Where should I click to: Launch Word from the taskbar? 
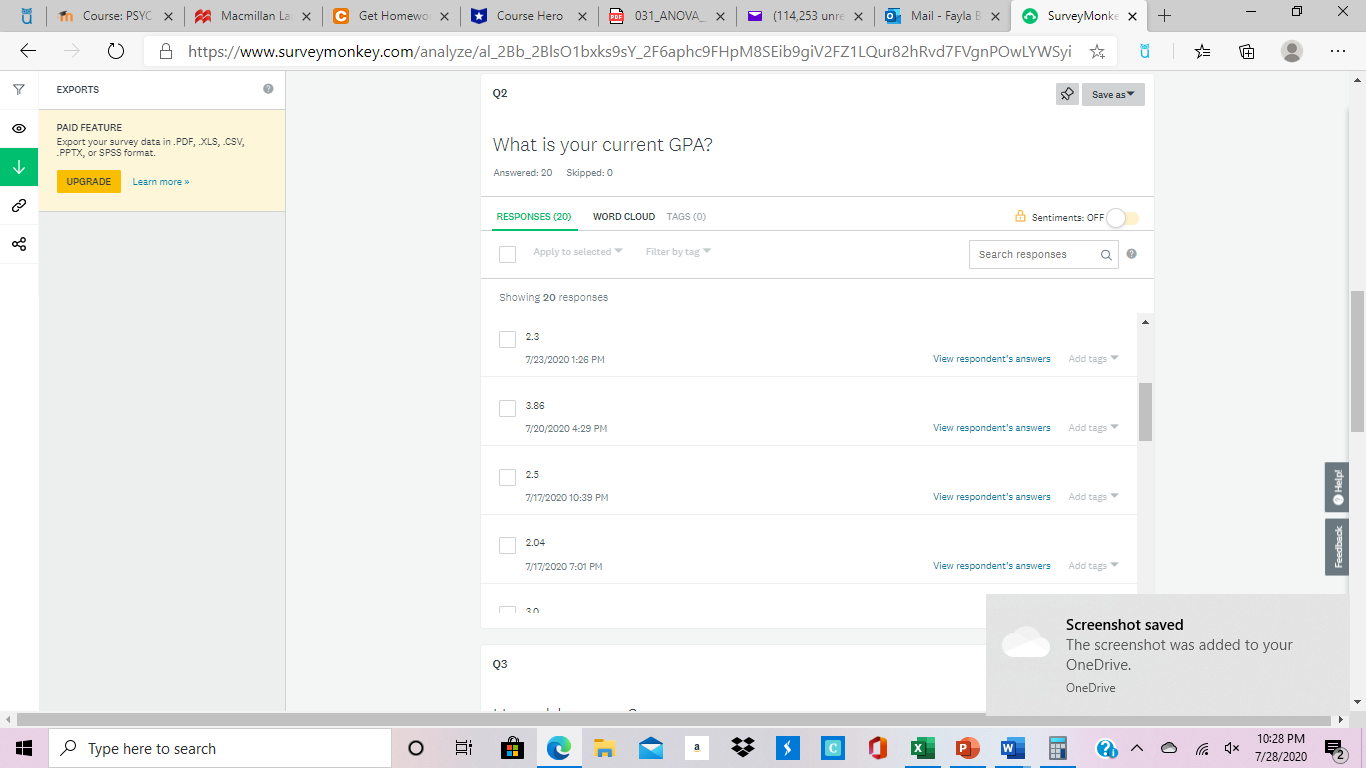click(x=1012, y=748)
